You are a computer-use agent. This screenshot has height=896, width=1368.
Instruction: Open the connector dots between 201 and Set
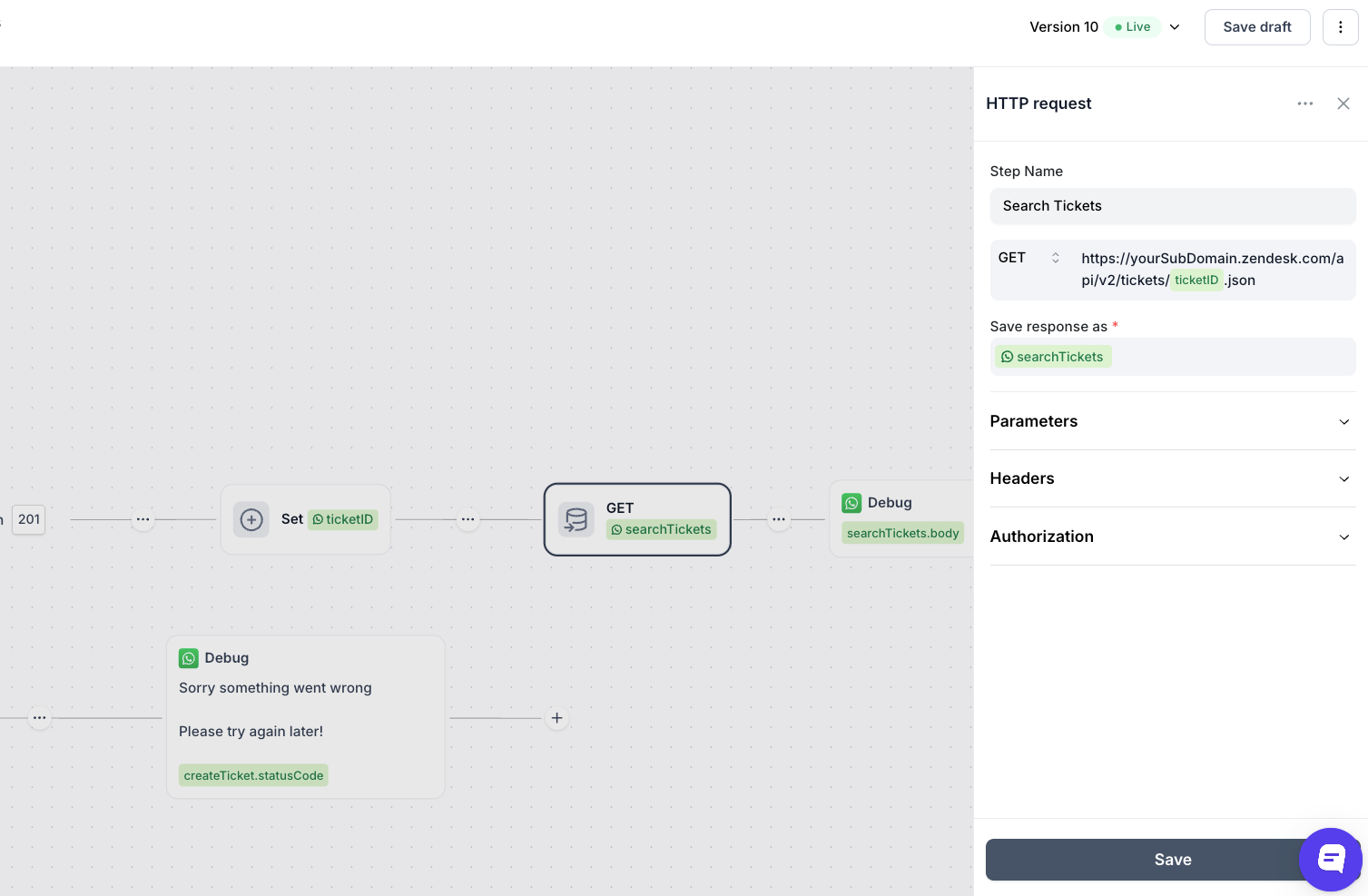pos(143,519)
